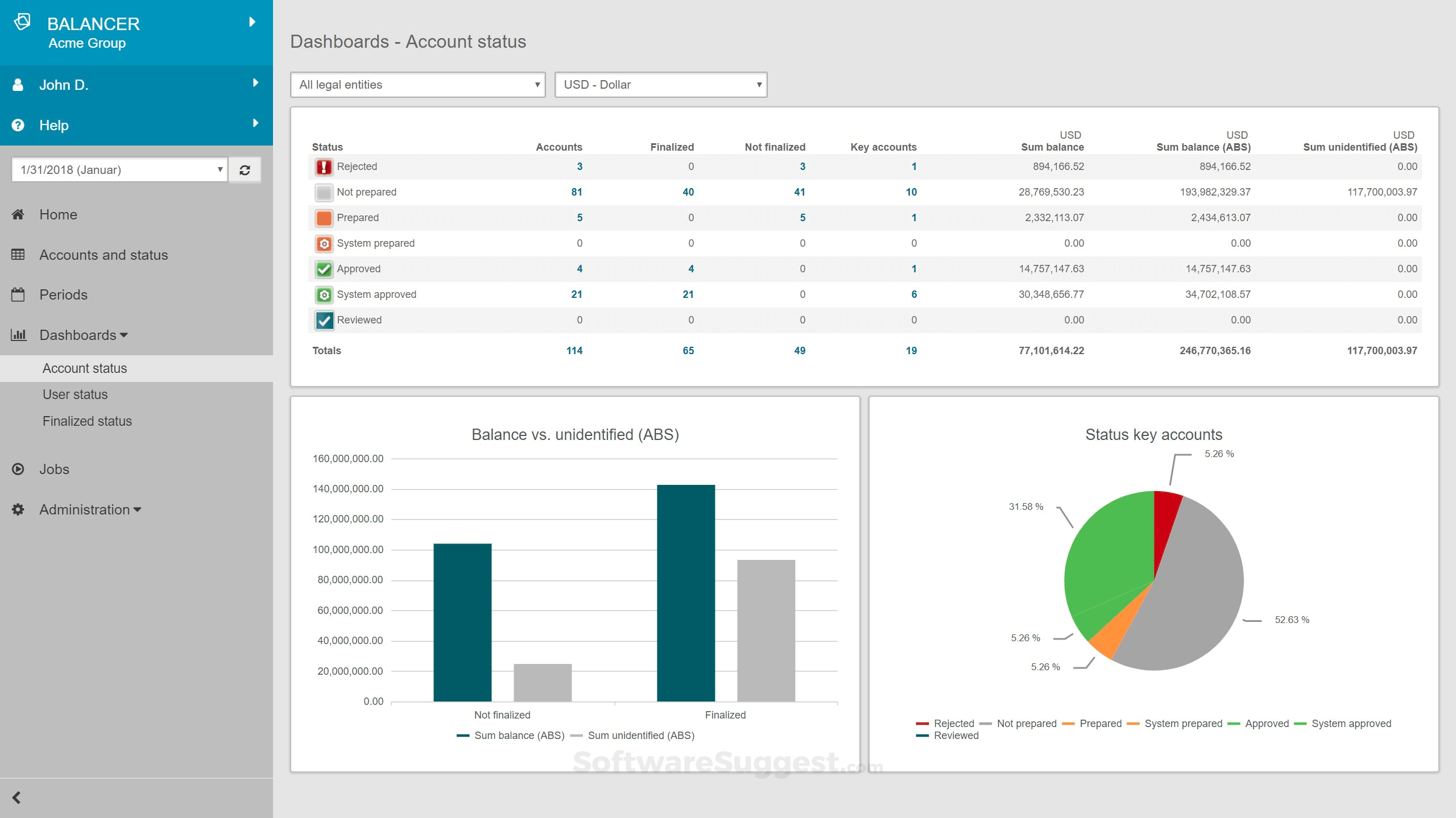Click the 81 Not prepared accounts link
The width and height of the screenshot is (1456, 818).
click(577, 192)
